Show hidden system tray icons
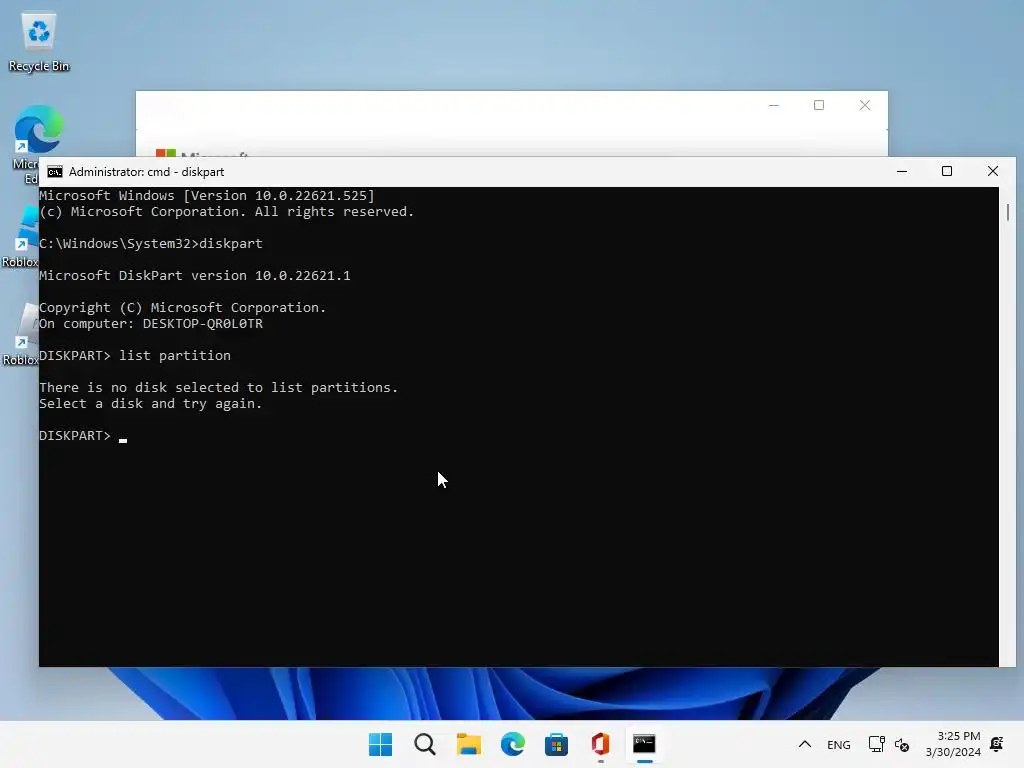 (805, 744)
